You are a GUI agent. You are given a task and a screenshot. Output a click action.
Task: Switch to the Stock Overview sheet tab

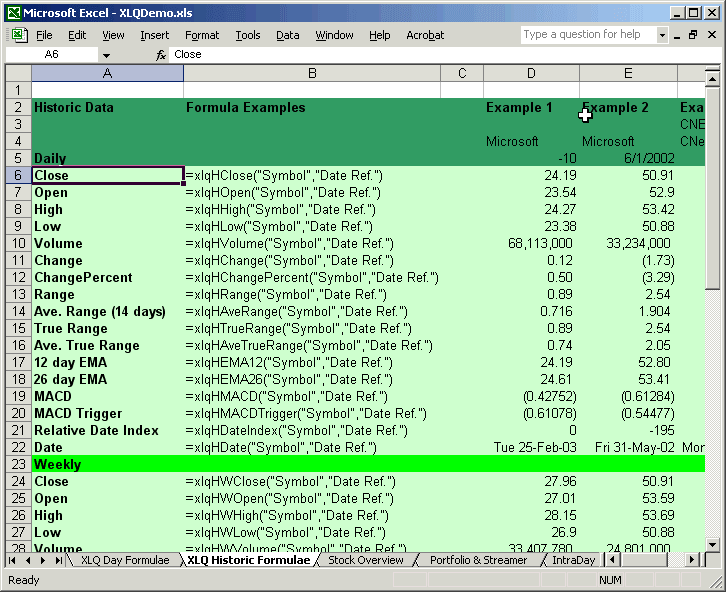[x=365, y=561]
